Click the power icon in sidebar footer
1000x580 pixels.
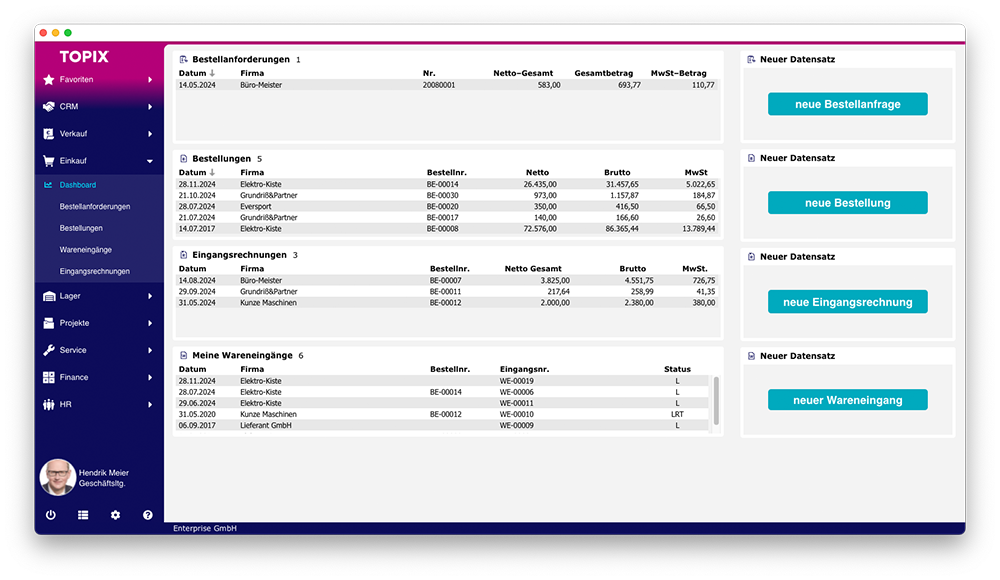[51, 515]
